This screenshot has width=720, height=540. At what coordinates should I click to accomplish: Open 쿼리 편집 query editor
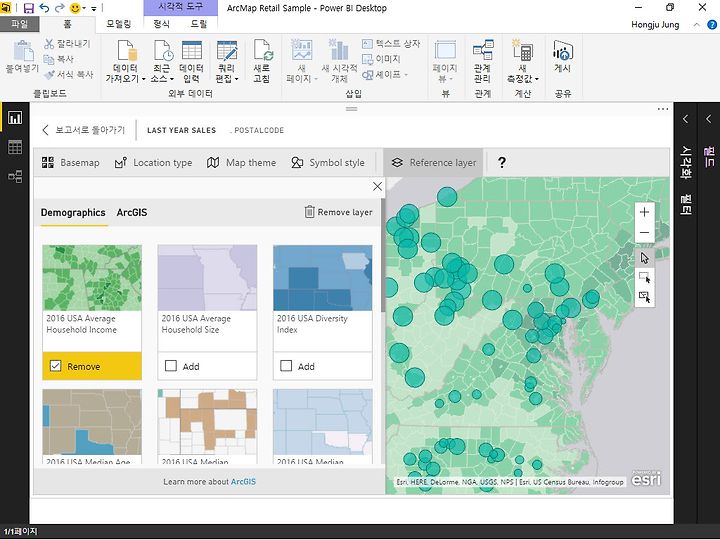click(x=227, y=61)
